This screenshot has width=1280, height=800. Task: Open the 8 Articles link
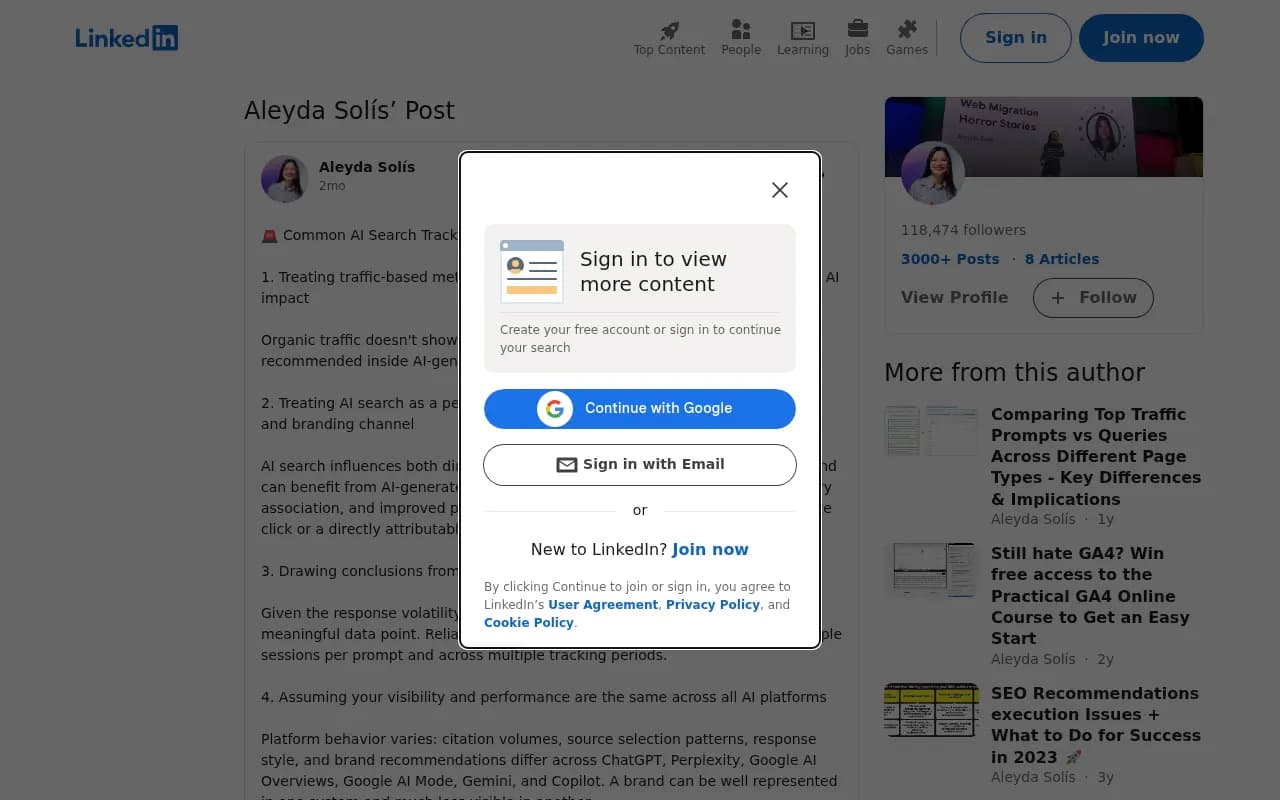click(1062, 259)
